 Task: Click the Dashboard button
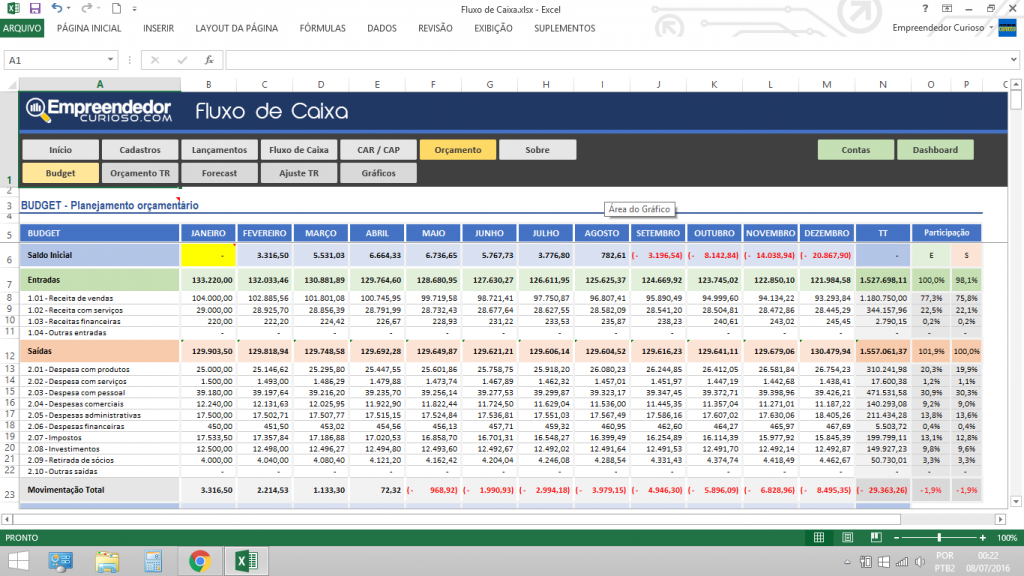(x=935, y=150)
